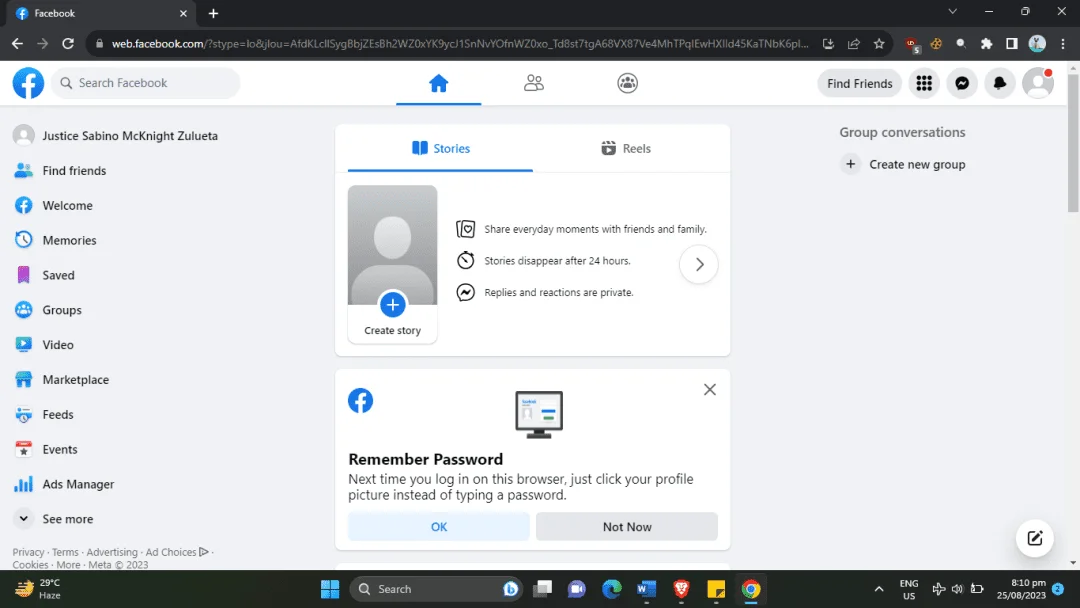Click the Group conversations heading
The image size is (1080, 608).
click(902, 132)
